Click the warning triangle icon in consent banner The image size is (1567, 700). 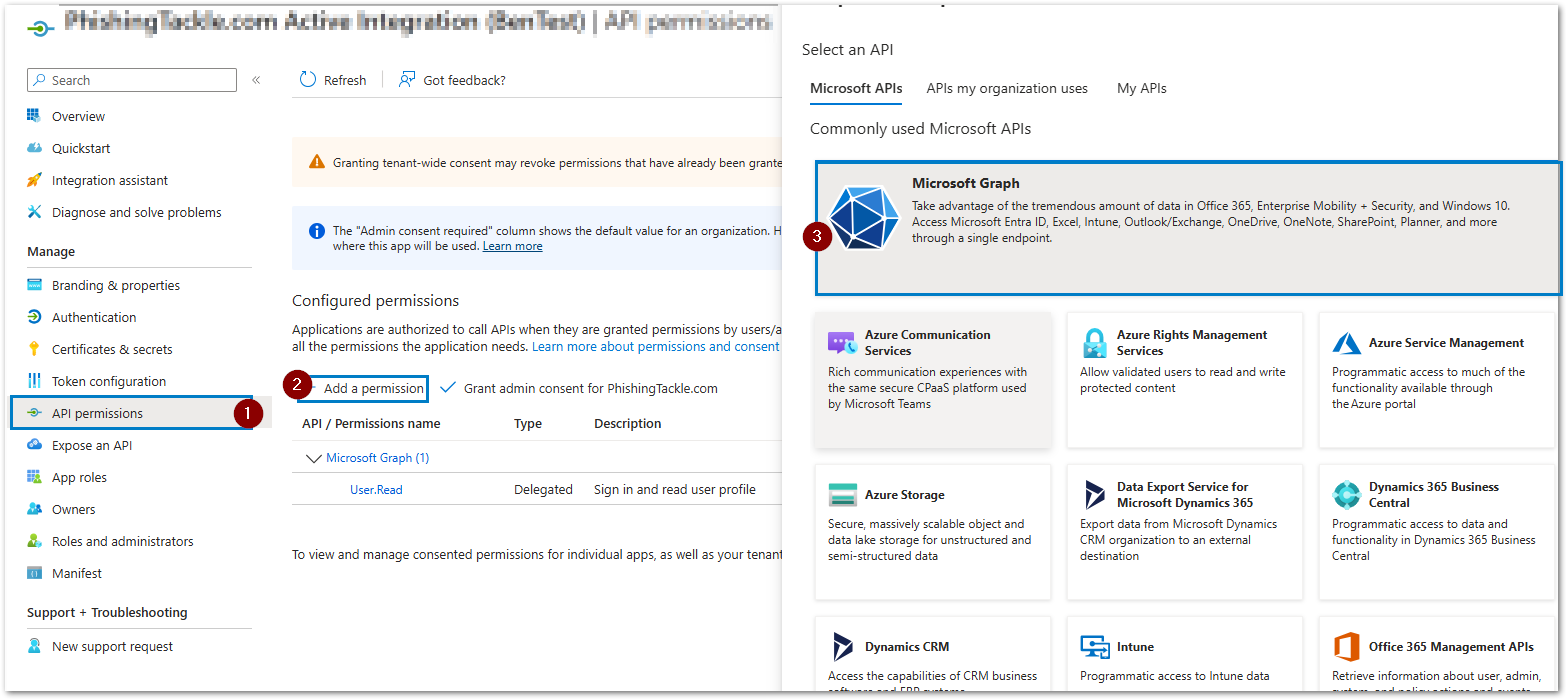coord(317,162)
